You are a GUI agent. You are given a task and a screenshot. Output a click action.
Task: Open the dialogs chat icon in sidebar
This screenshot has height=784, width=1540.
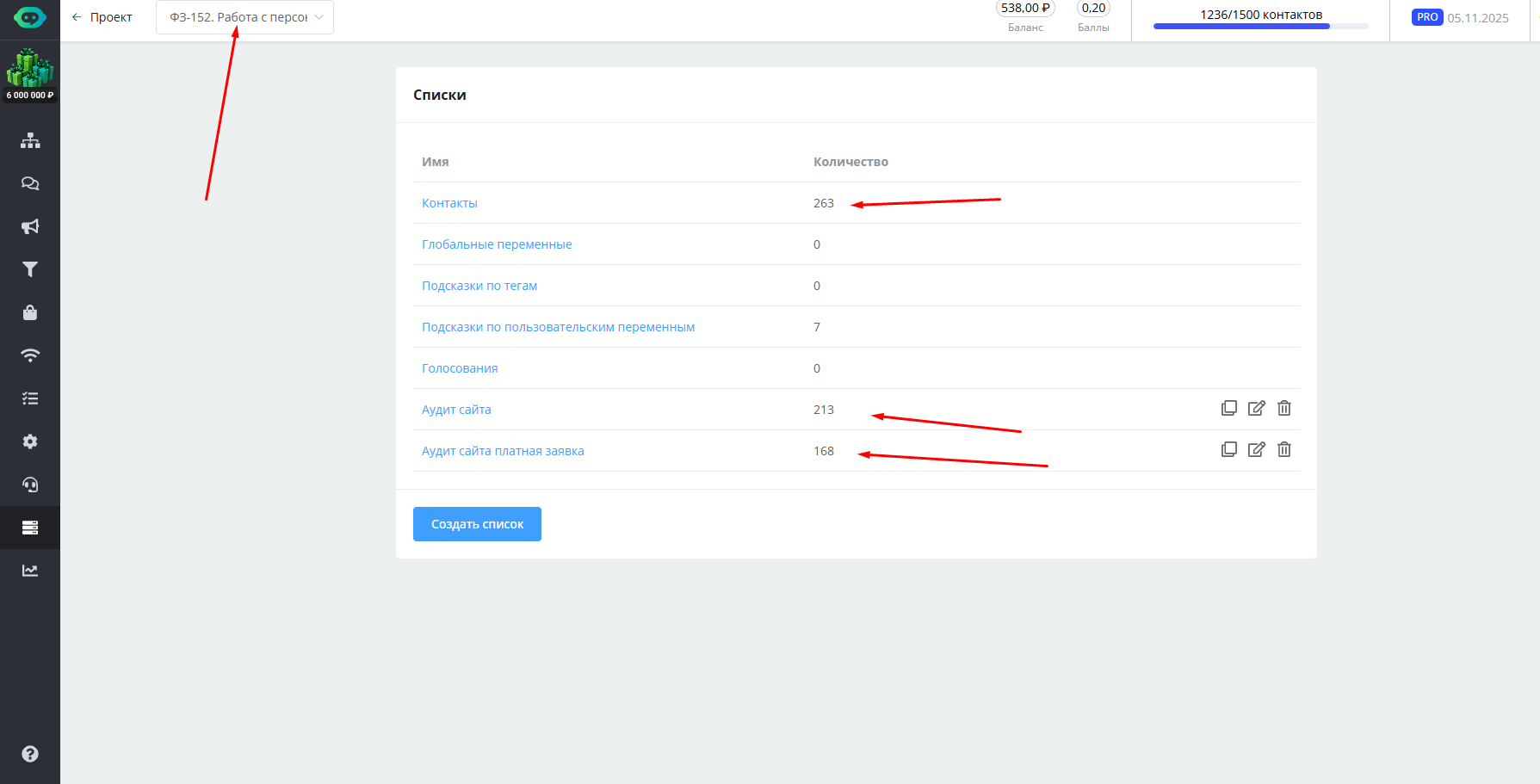click(30, 183)
